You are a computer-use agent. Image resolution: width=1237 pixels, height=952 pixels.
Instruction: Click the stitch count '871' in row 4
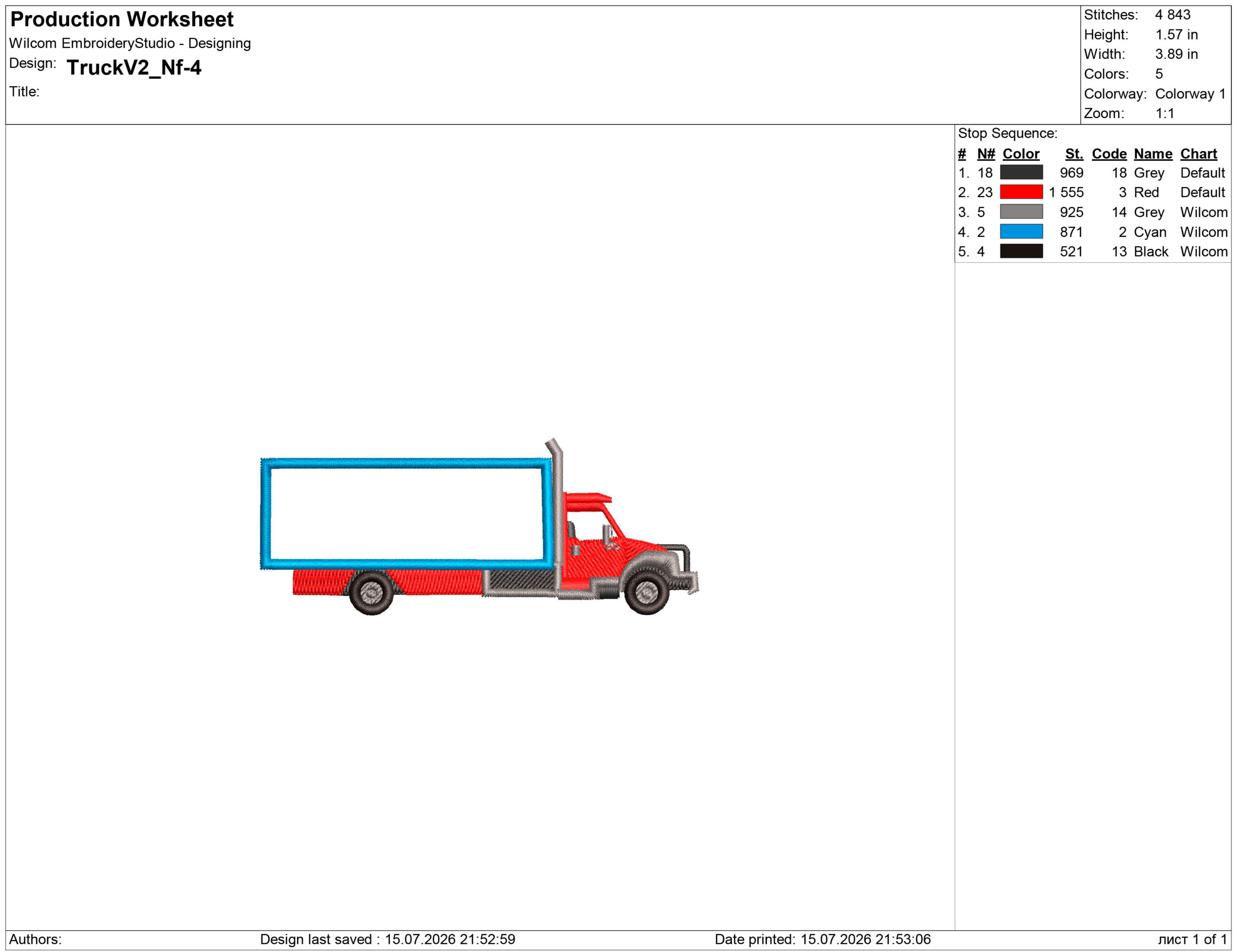[1072, 232]
